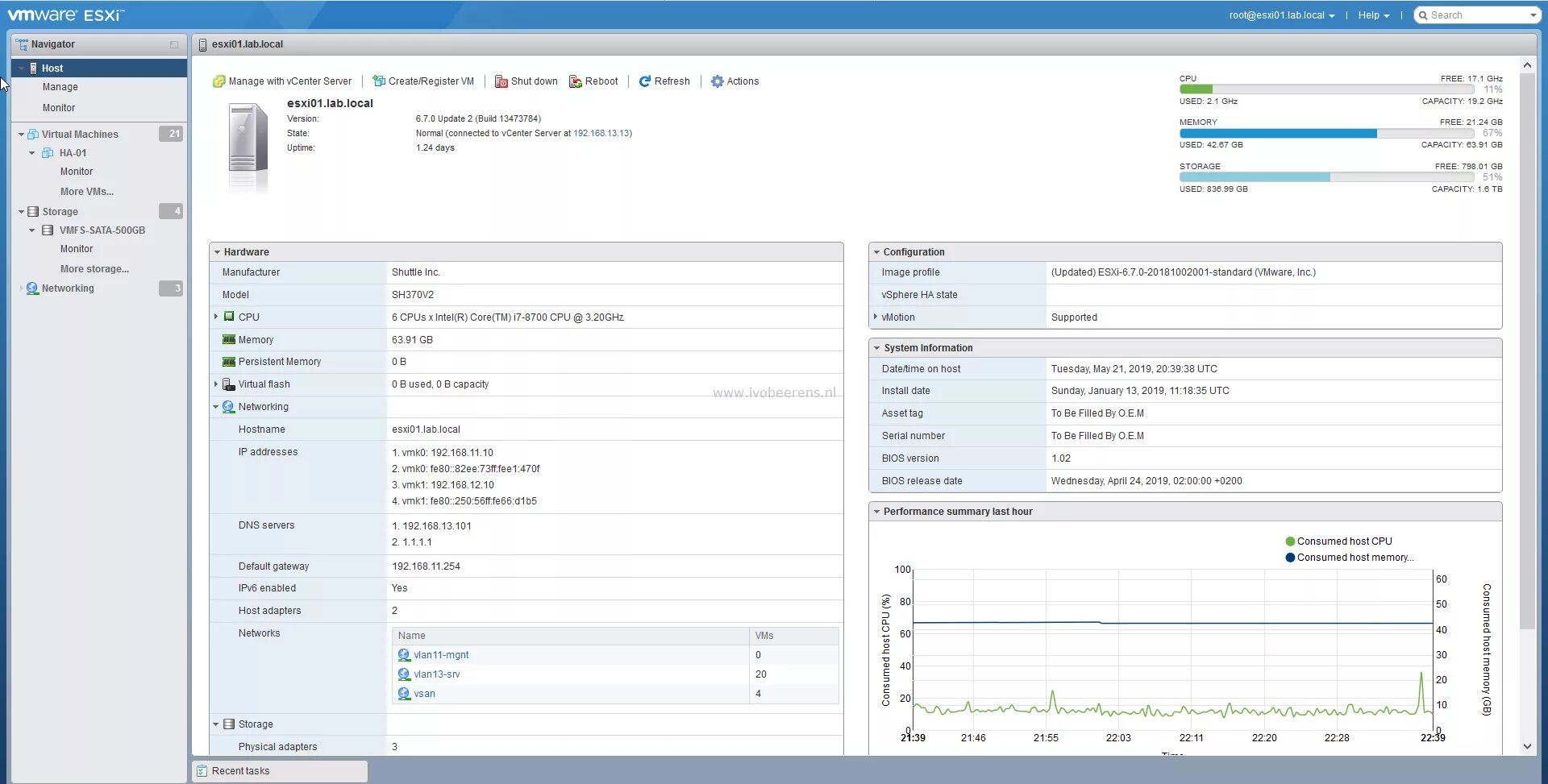Click the Memory usage bar
This screenshot has height=784, width=1548.
click(1327, 134)
